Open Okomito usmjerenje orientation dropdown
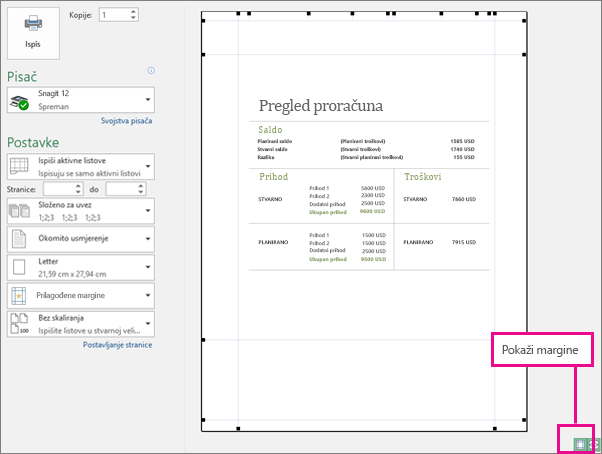The height and width of the screenshot is (454, 602). [x=81, y=239]
